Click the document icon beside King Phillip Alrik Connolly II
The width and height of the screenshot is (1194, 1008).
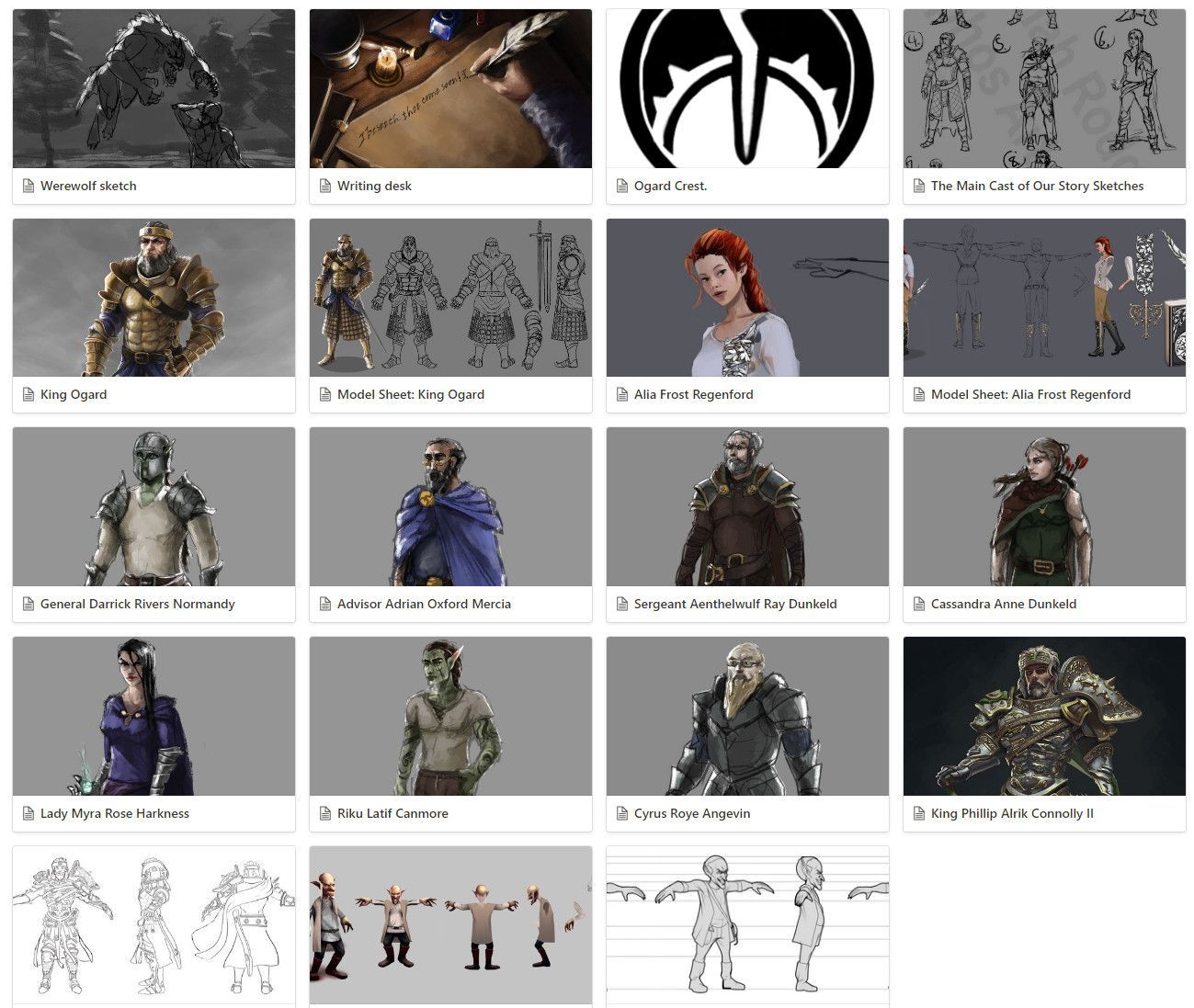(917, 813)
